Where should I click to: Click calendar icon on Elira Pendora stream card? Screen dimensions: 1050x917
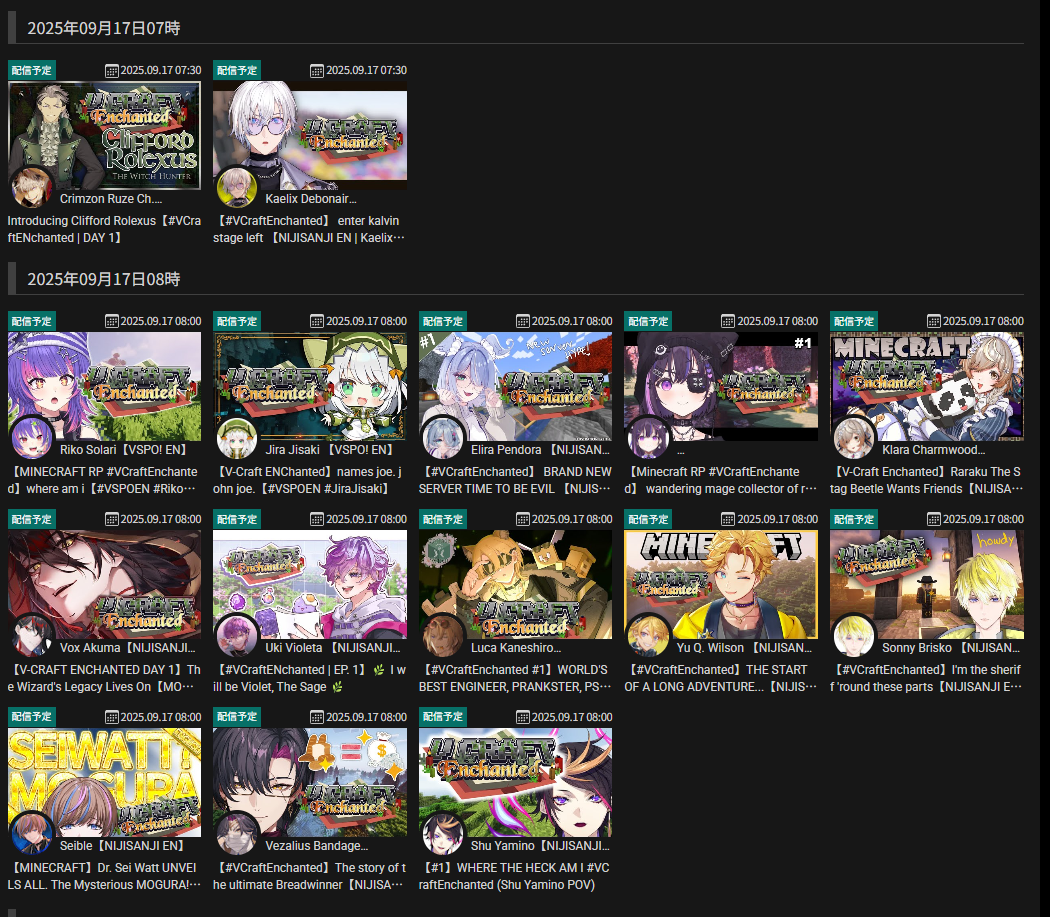click(x=522, y=322)
